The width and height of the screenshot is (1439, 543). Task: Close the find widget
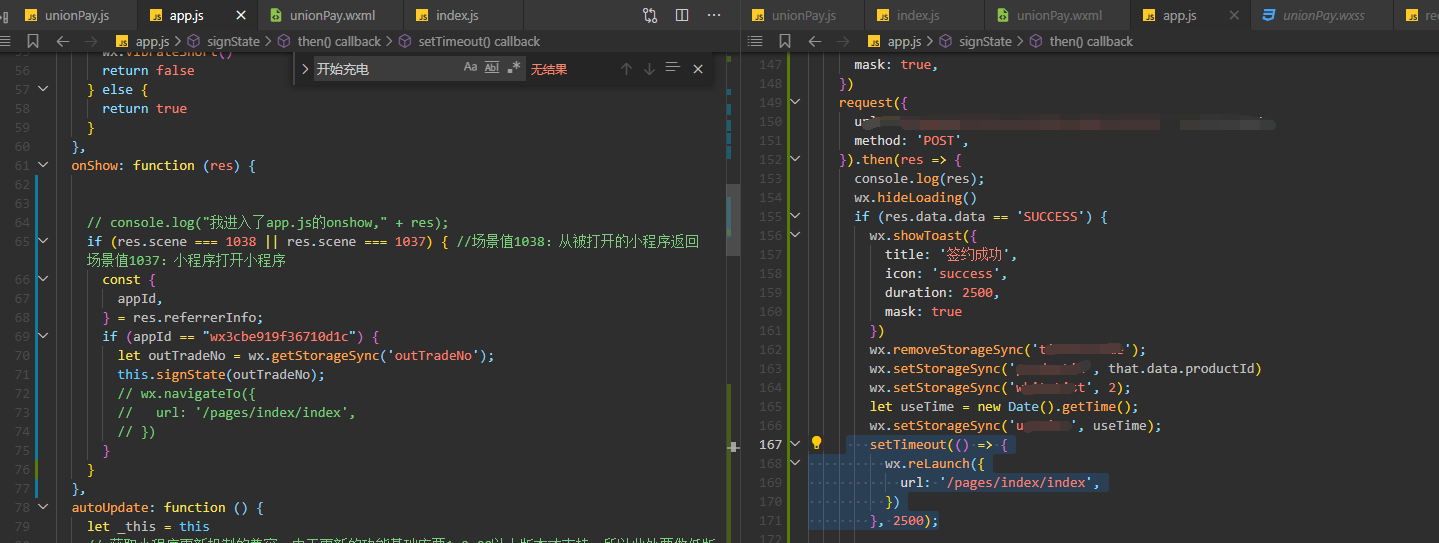[698, 69]
